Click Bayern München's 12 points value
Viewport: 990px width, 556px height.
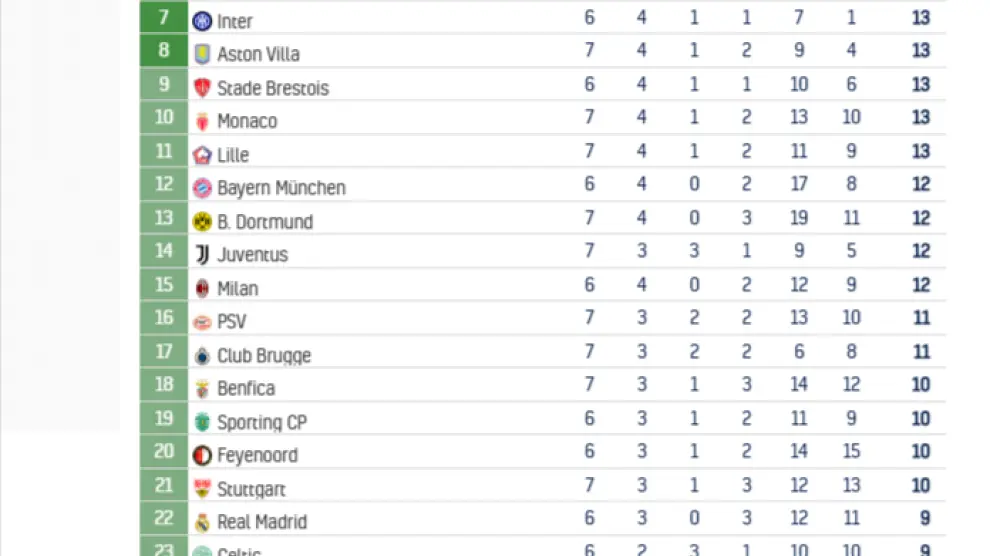click(x=921, y=185)
